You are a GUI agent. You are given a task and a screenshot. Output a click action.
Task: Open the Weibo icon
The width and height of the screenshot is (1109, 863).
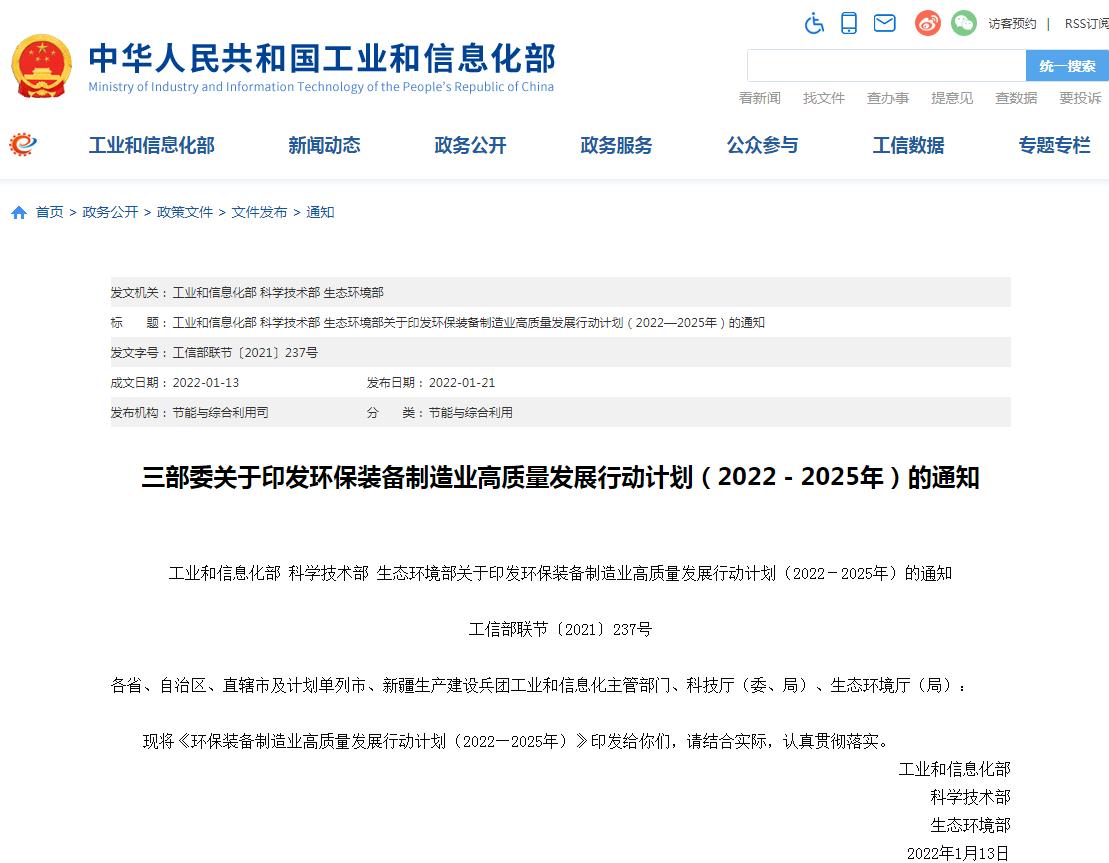(x=928, y=23)
